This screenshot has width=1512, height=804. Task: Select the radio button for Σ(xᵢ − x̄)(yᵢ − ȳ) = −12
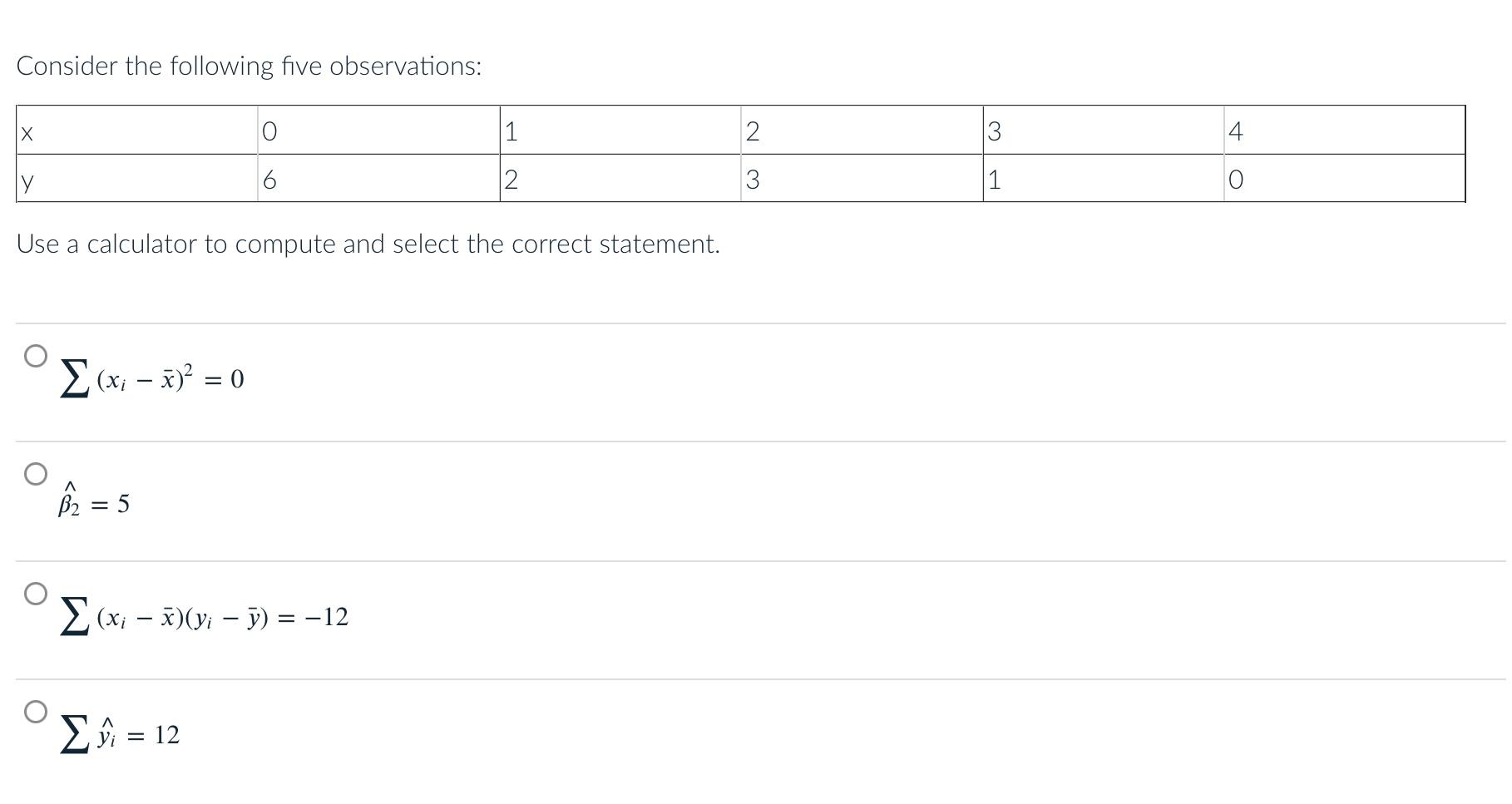click(x=35, y=594)
